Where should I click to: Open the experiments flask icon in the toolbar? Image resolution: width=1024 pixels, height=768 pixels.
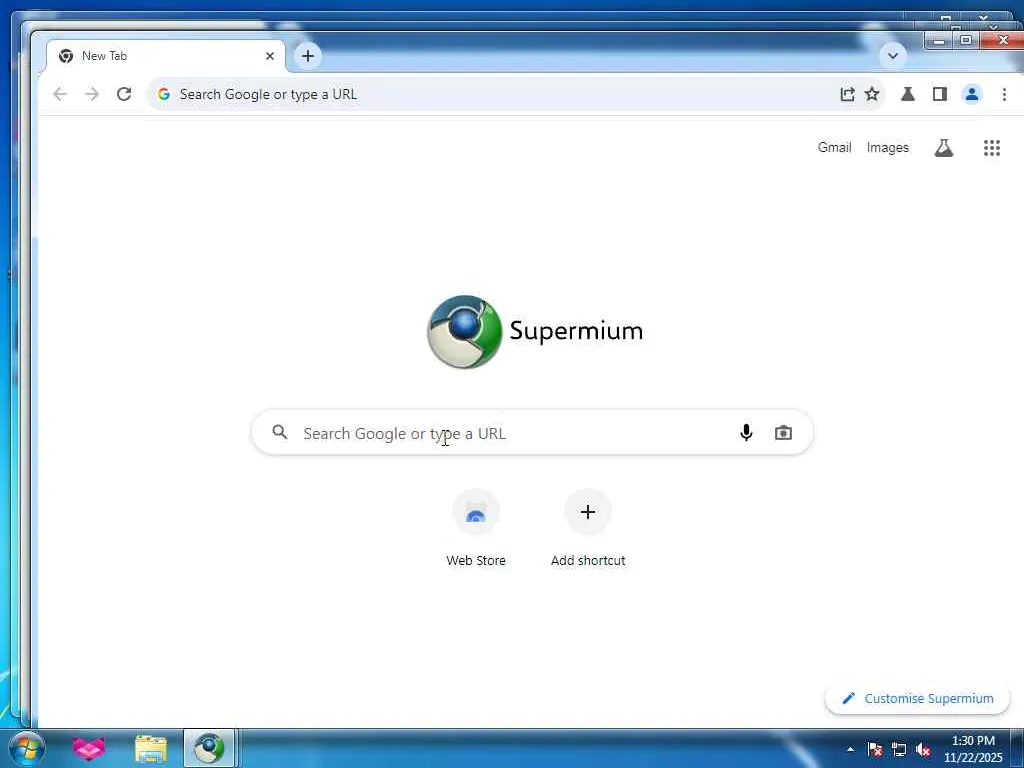pos(908,94)
